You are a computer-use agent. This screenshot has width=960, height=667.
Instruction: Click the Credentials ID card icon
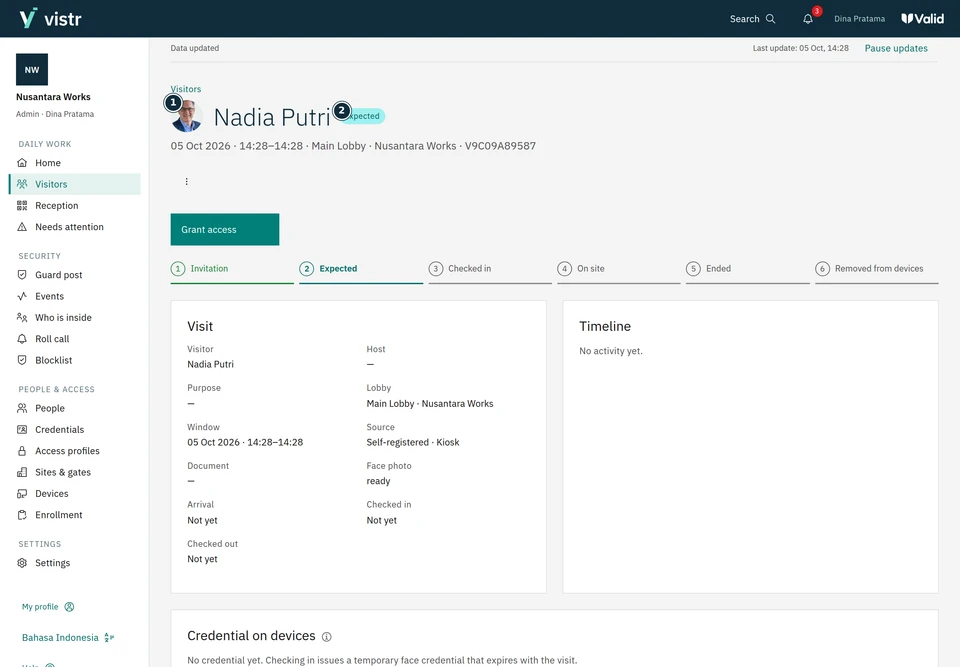[x=22, y=430]
